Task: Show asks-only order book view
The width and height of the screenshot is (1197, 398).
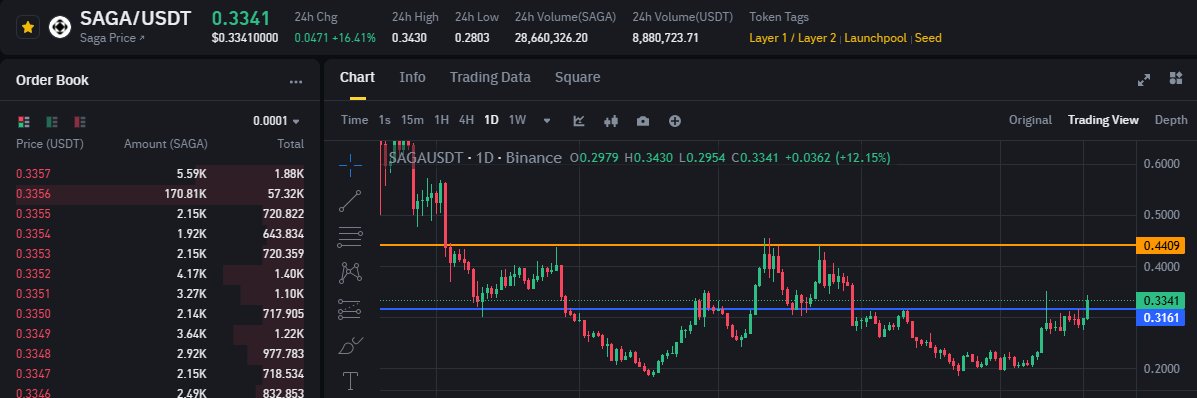Action: click(x=79, y=121)
